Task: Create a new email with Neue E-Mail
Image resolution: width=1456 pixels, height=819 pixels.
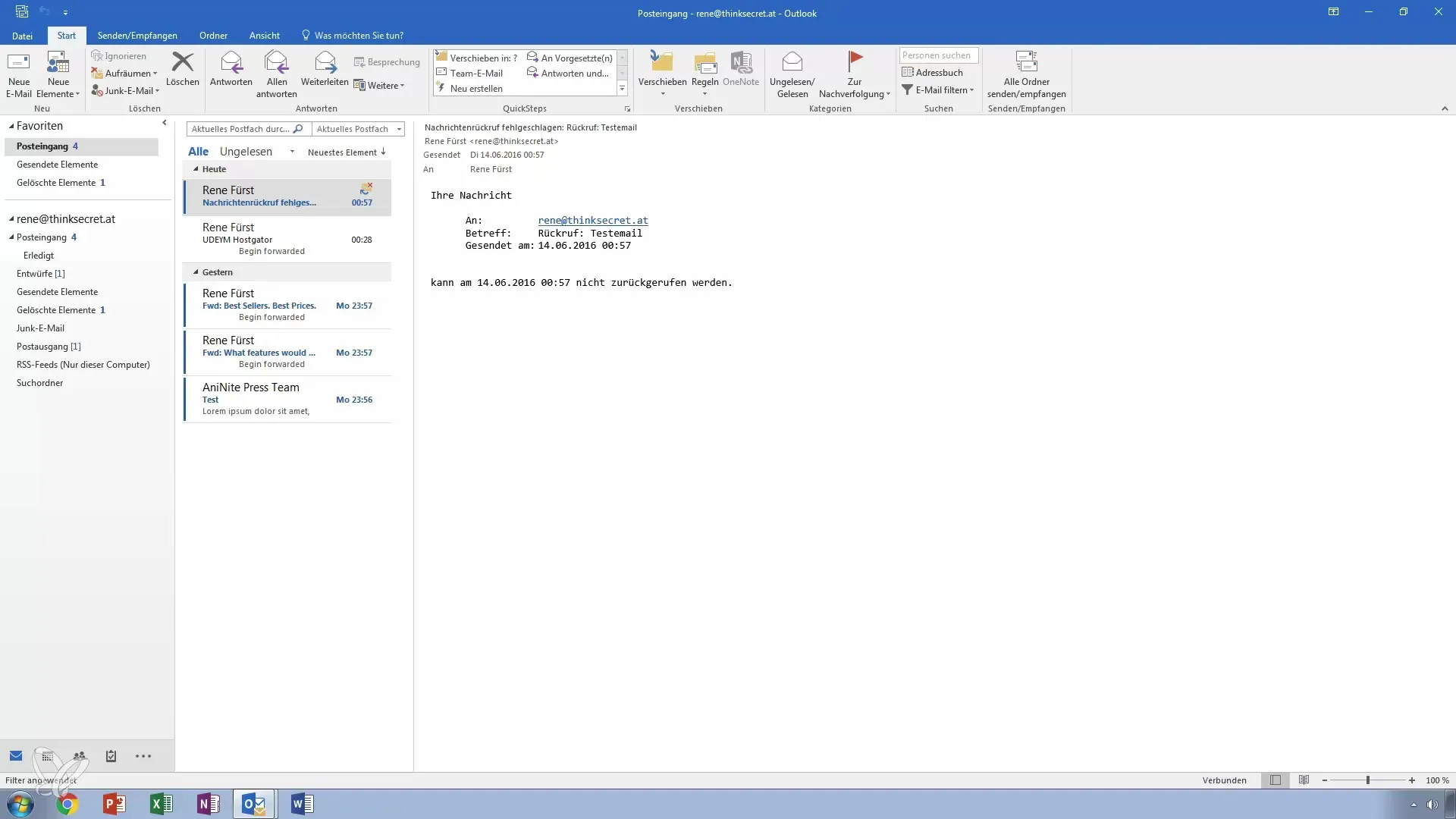Action: tap(19, 74)
